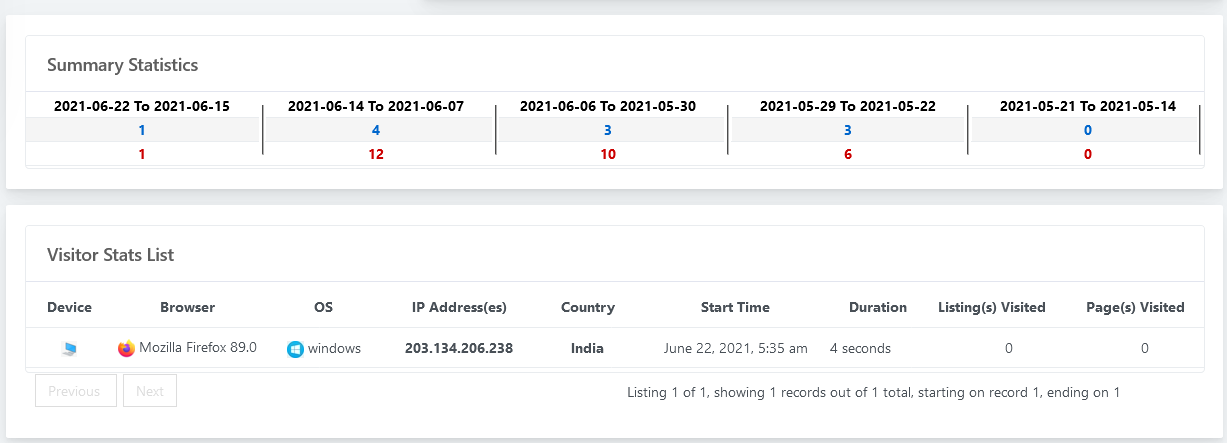Sort by the Start Time column header
Image resolution: width=1227 pixels, height=443 pixels.
point(735,307)
